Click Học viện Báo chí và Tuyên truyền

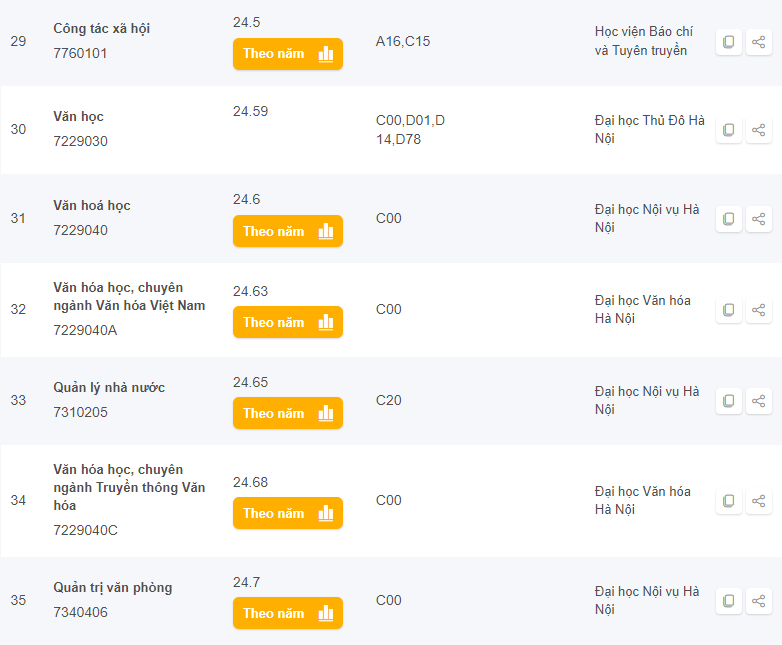643,42
